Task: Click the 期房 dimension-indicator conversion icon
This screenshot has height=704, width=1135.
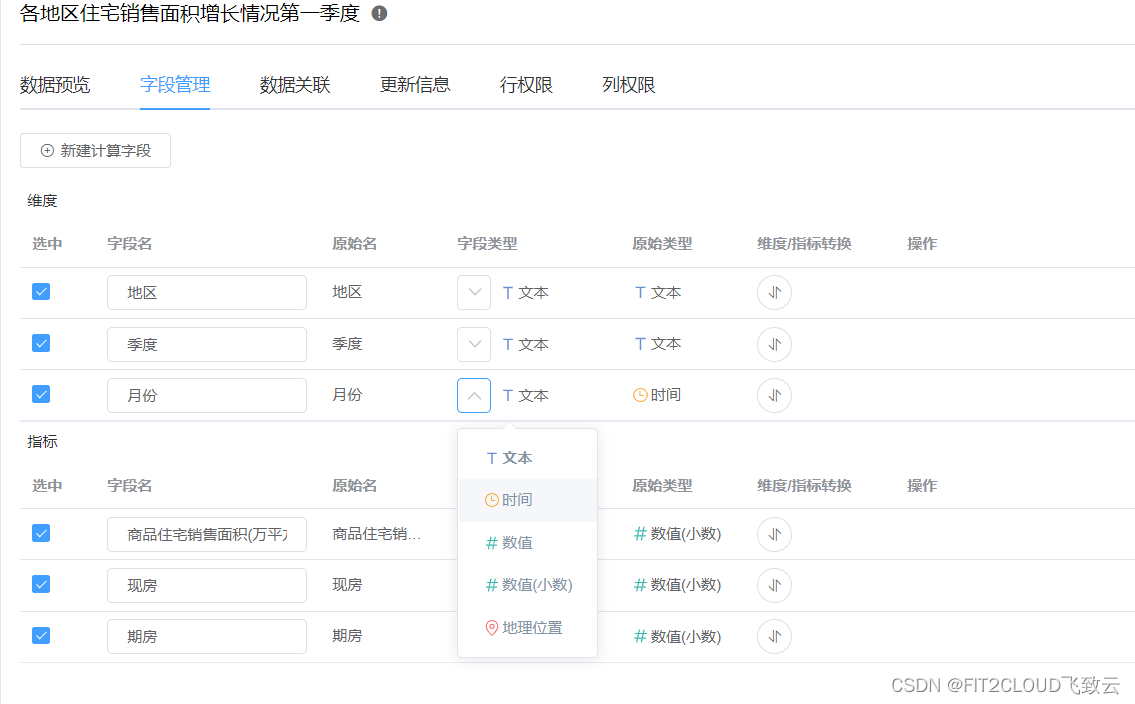Action: 774,636
